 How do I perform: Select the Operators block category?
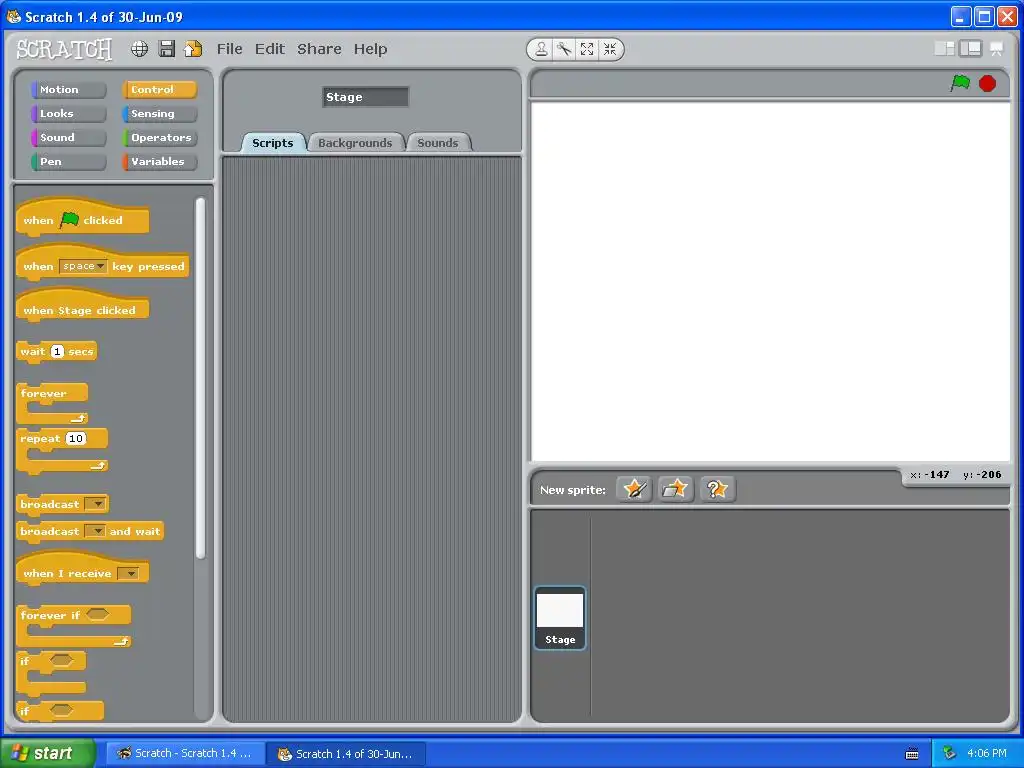click(x=159, y=138)
